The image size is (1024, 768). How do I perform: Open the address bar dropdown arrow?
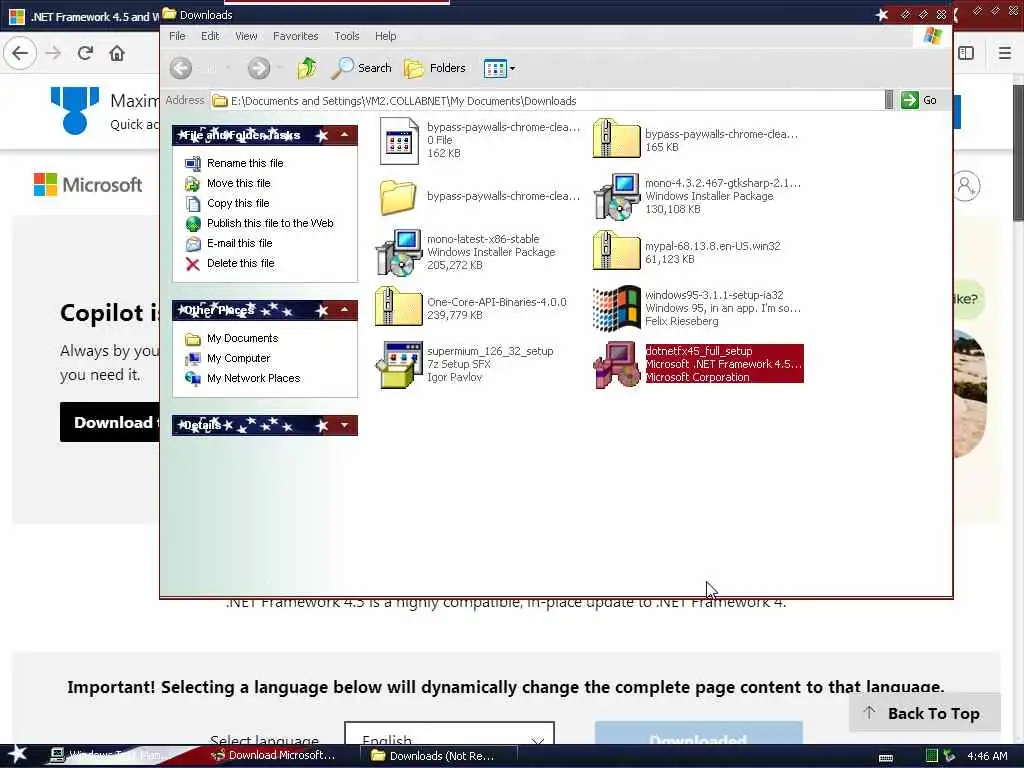coord(889,100)
